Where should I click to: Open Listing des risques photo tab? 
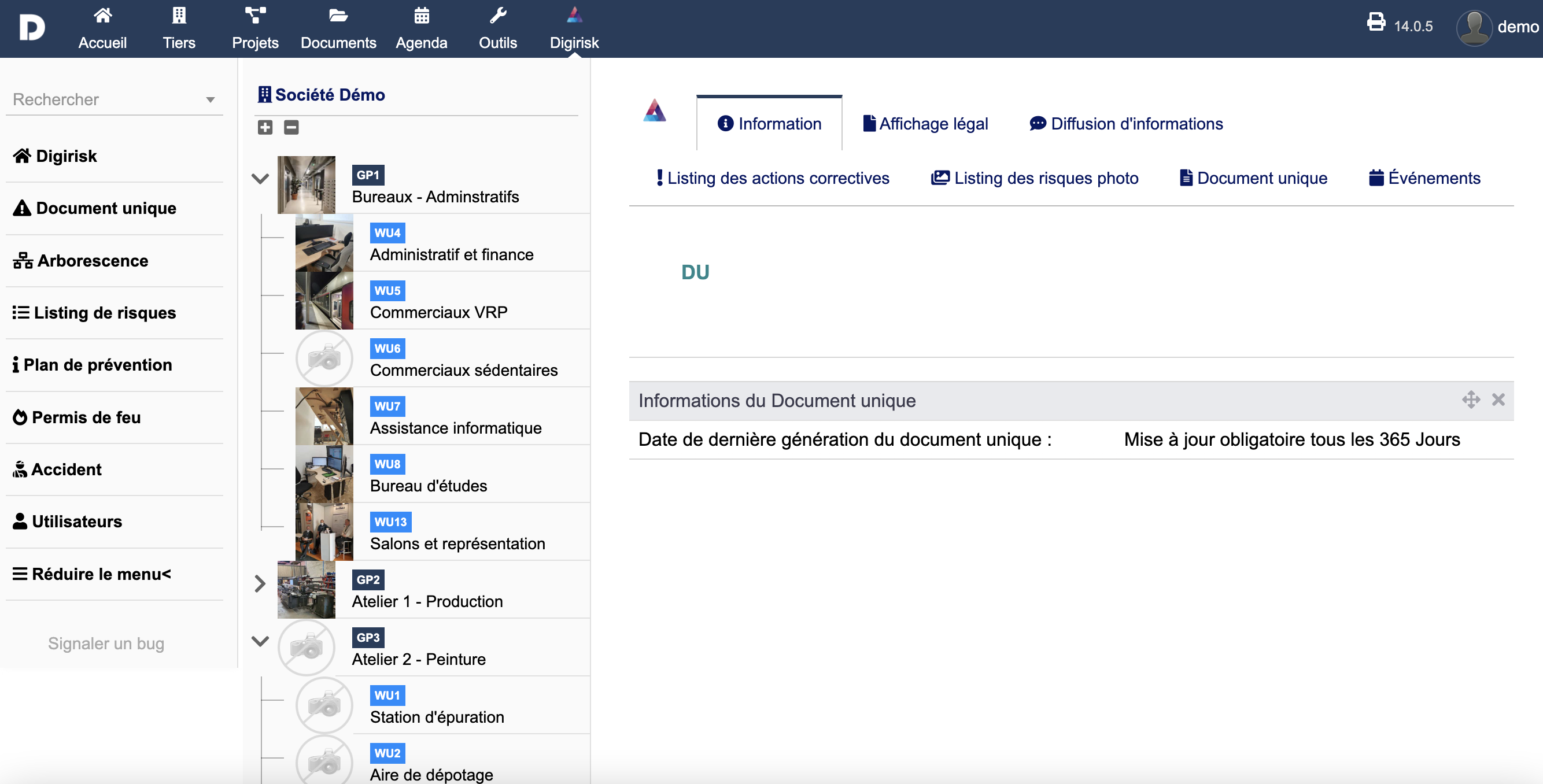click(1035, 178)
